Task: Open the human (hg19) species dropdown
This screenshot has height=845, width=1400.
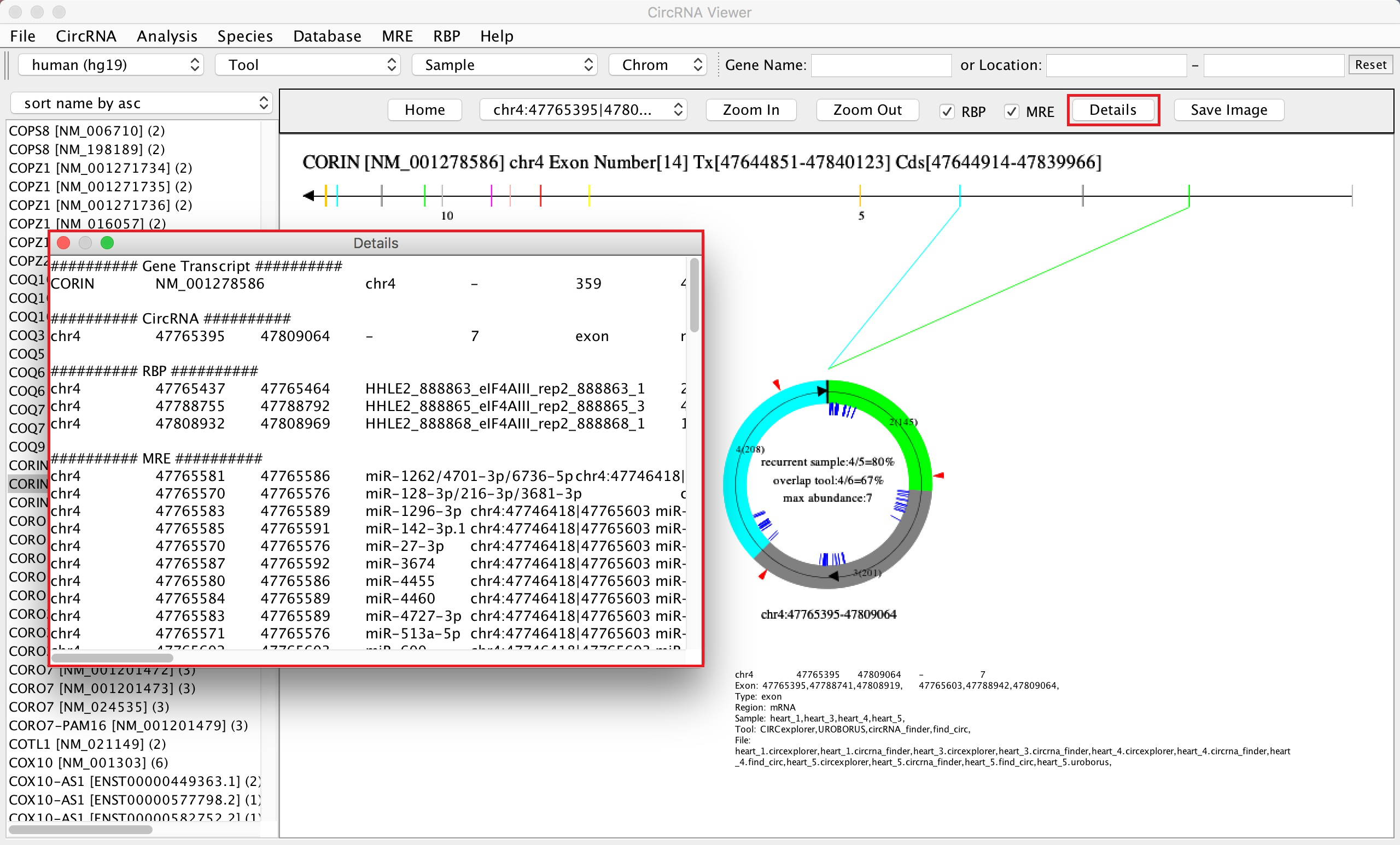Action: 112,64
